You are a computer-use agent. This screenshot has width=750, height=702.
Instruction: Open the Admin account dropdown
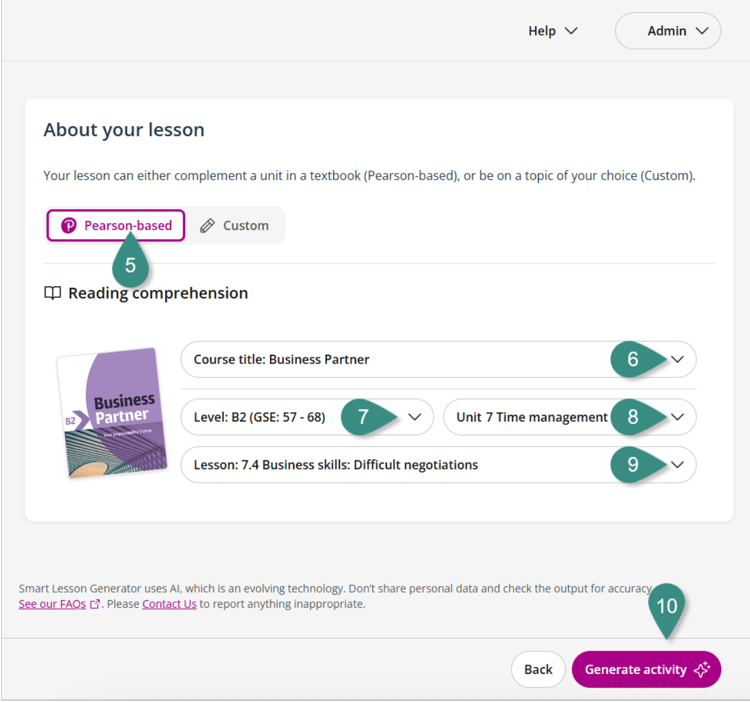click(668, 31)
